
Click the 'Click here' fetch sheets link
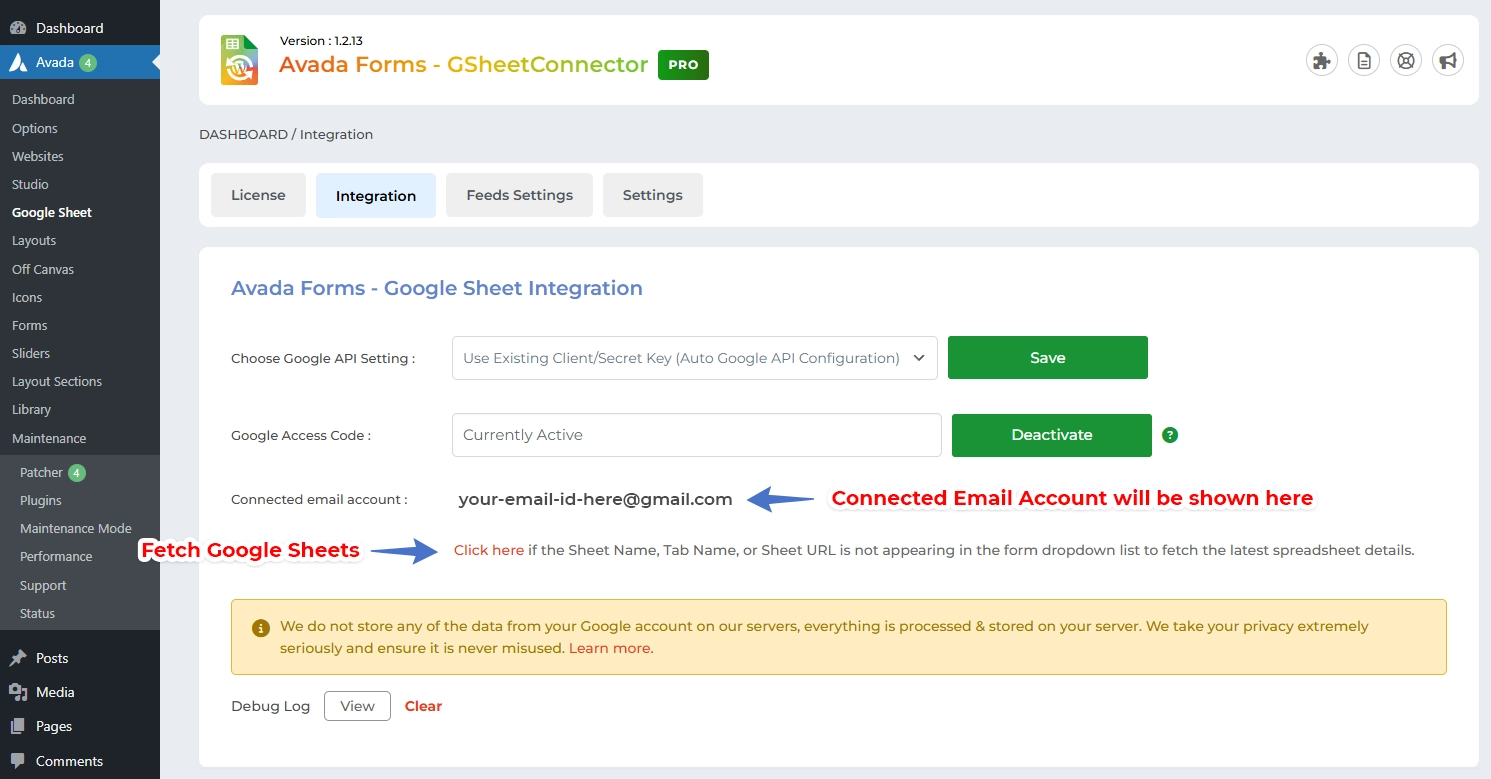click(488, 550)
